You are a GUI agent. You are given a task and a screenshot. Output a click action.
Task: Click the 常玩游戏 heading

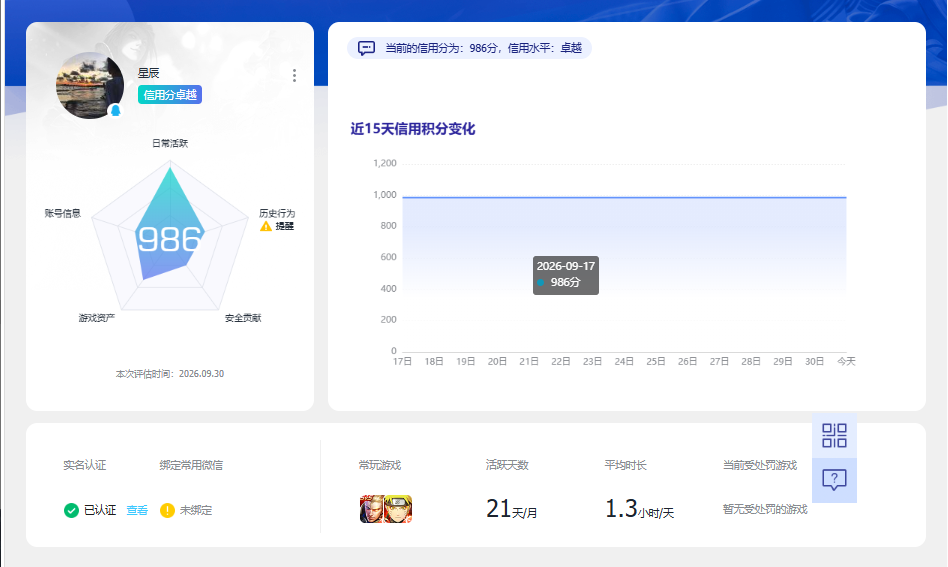(380, 465)
